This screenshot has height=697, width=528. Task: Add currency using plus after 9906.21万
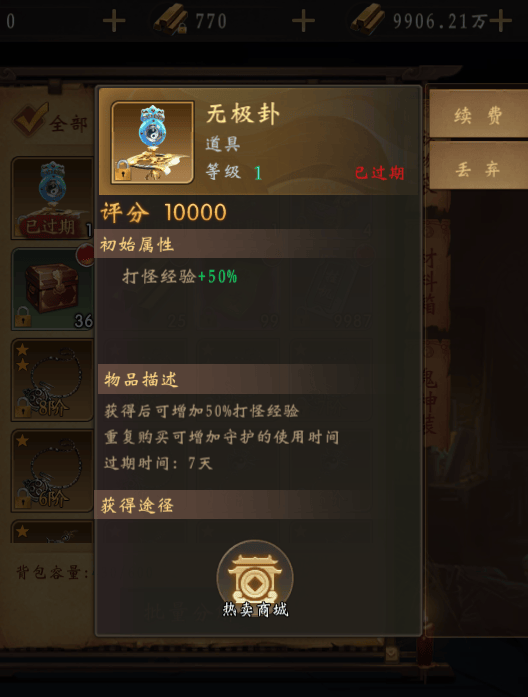[500, 20]
